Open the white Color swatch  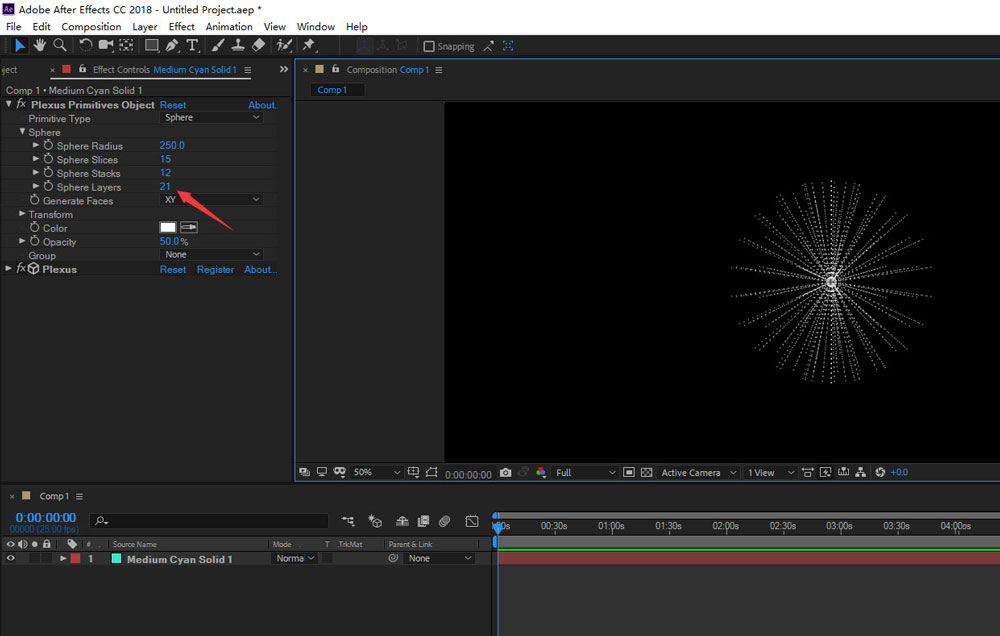tap(168, 228)
